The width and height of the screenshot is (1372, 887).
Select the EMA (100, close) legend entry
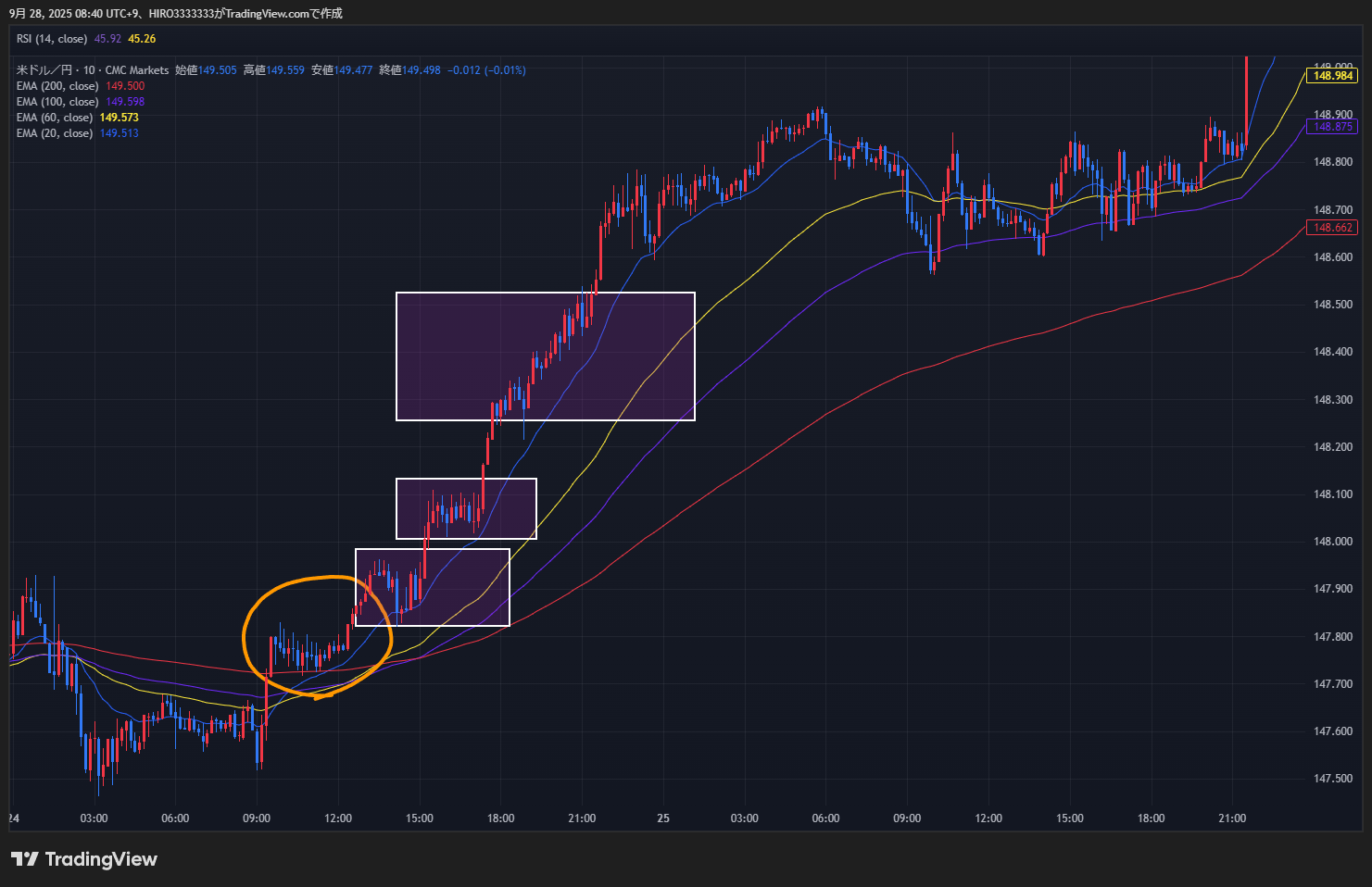[57, 102]
